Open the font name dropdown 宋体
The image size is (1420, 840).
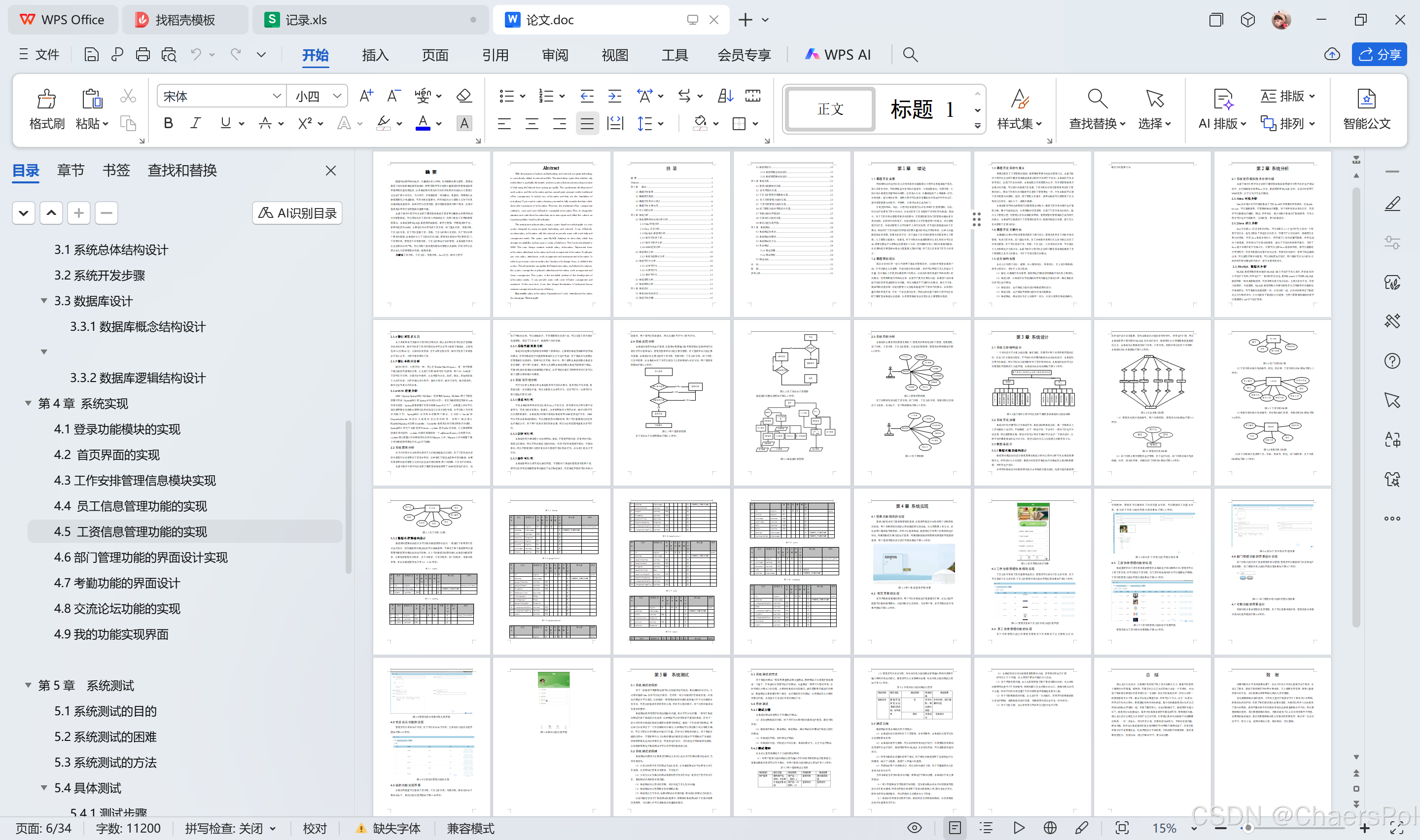coord(277,96)
